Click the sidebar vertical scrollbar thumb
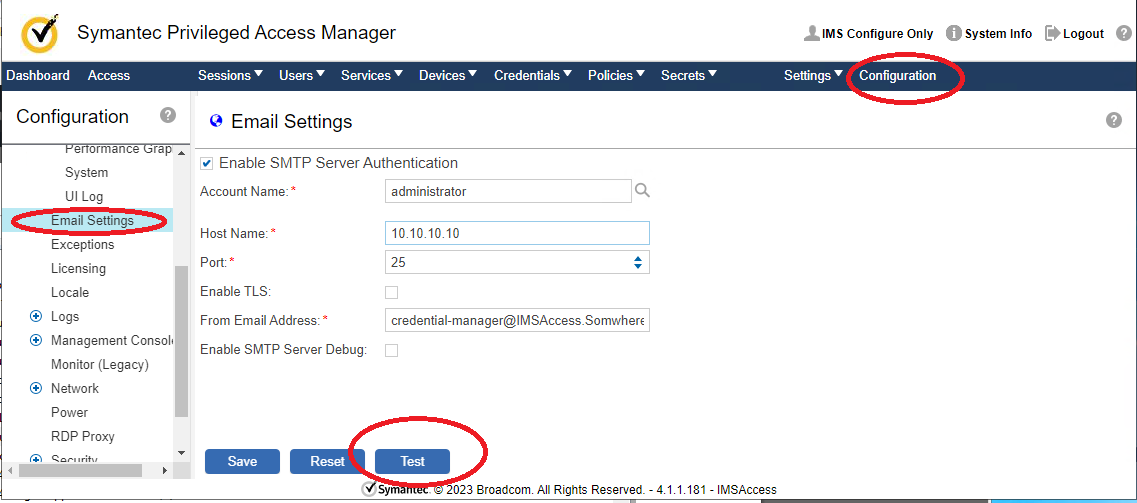The height and width of the screenshot is (503, 1137). click(x=181, y=341)
